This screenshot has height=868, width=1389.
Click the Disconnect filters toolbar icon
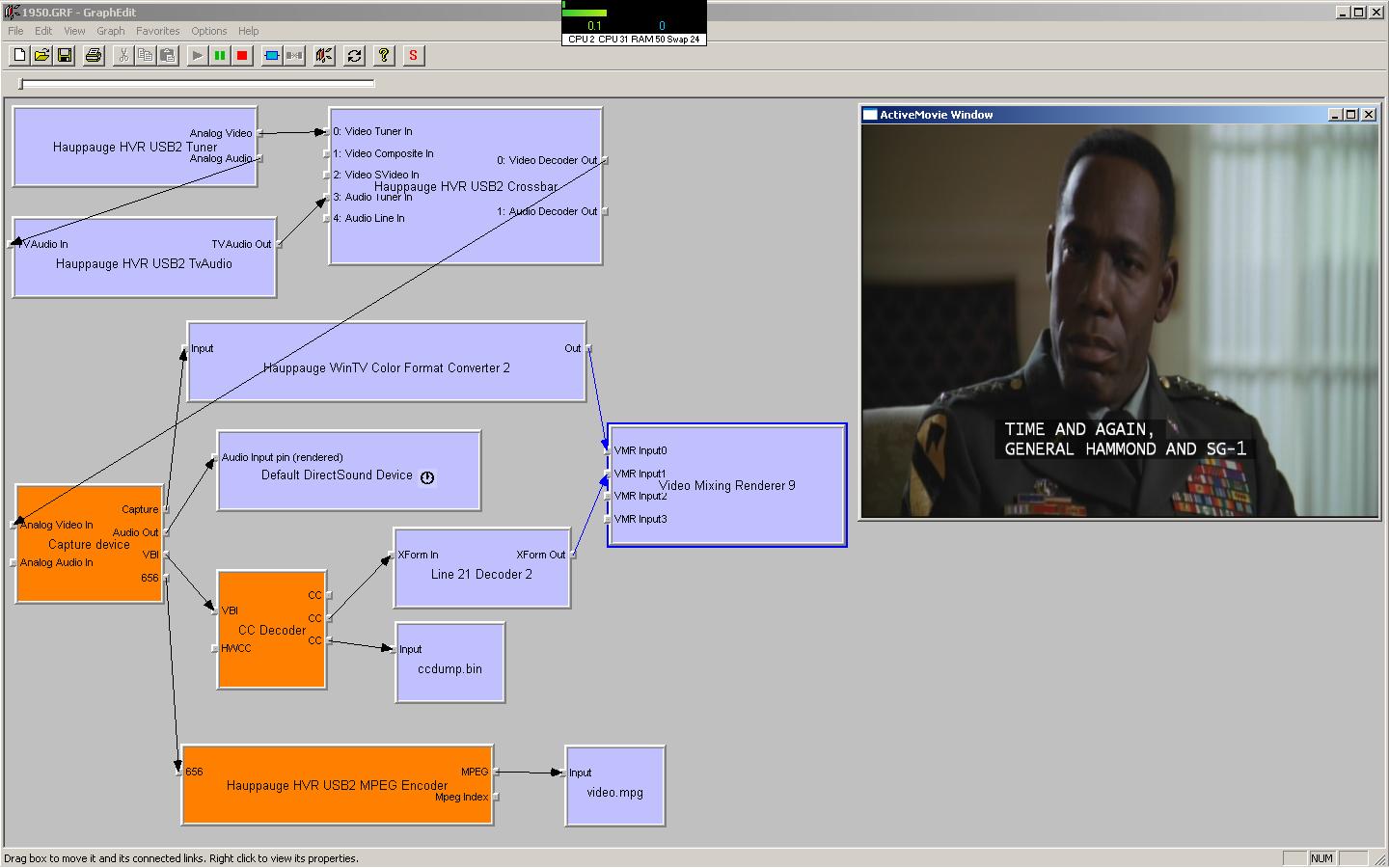(294, 56)
